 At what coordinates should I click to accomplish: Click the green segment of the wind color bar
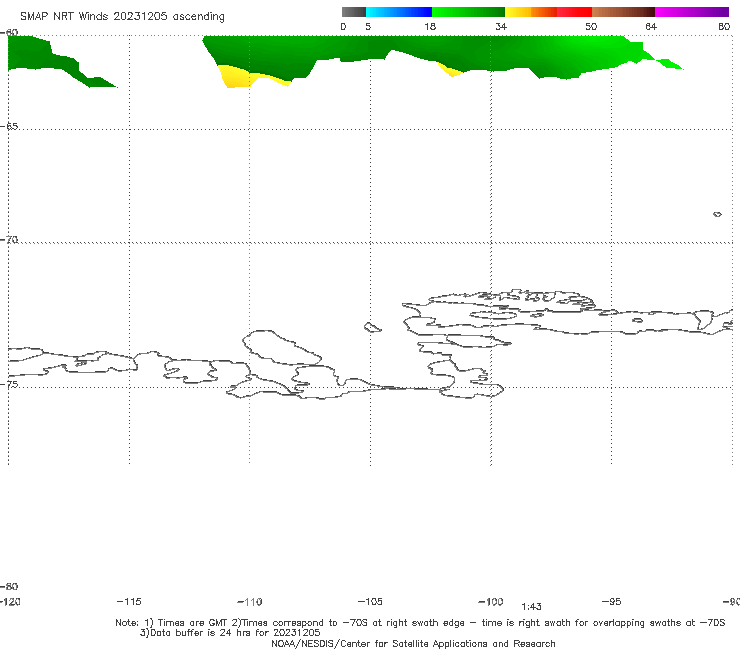pyautogui.click(x=468, y=12)
